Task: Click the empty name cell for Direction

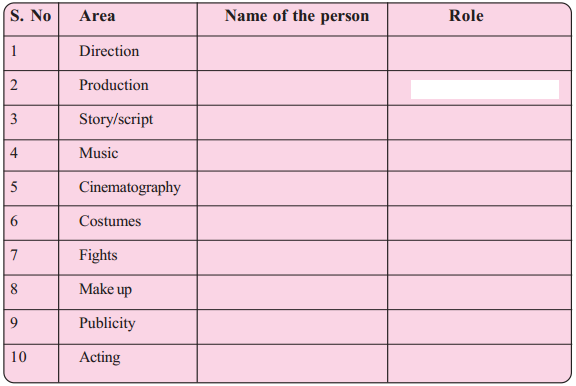Action: [x=292, y=53]
